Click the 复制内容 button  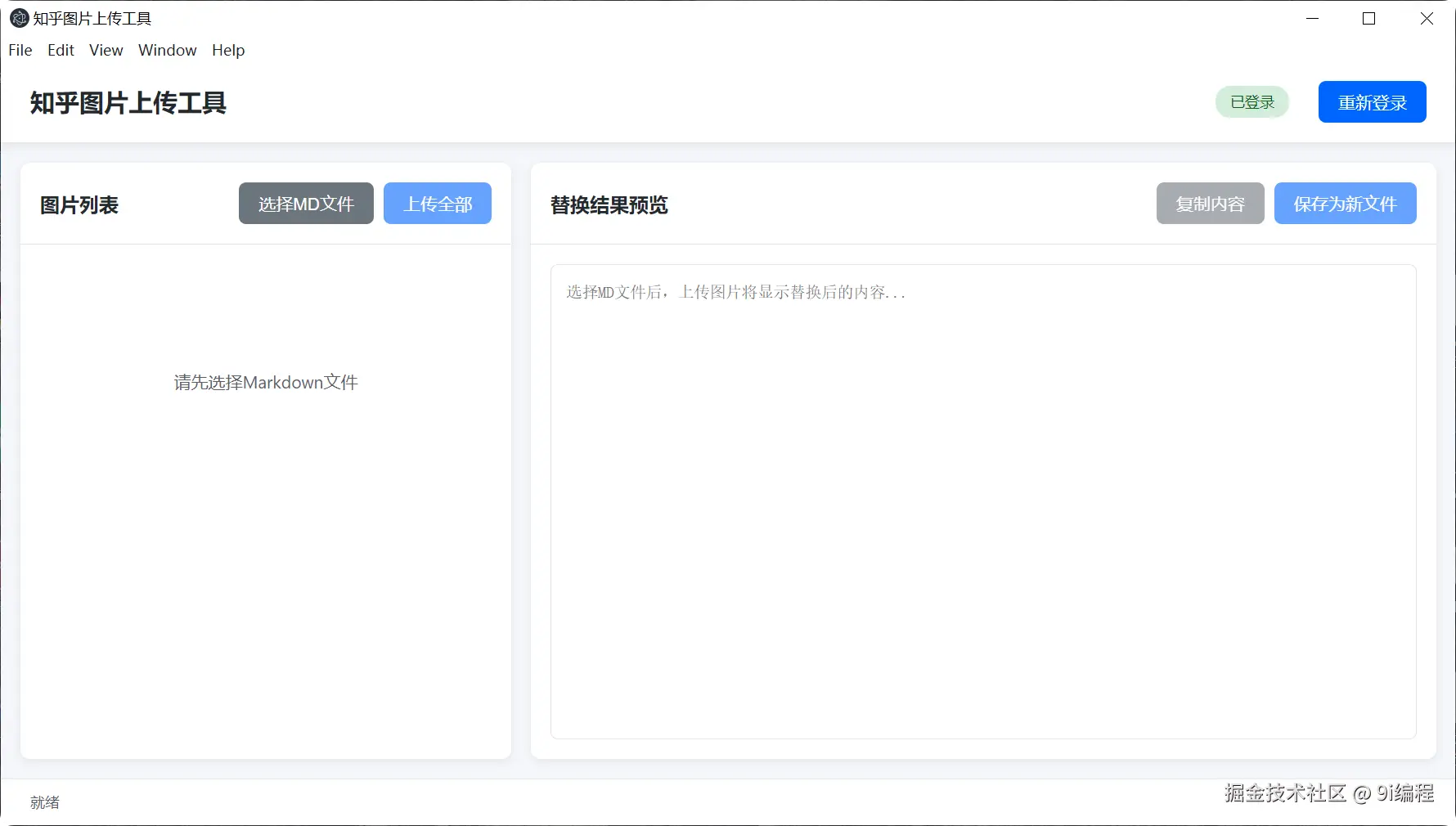tap(1210, 204)
